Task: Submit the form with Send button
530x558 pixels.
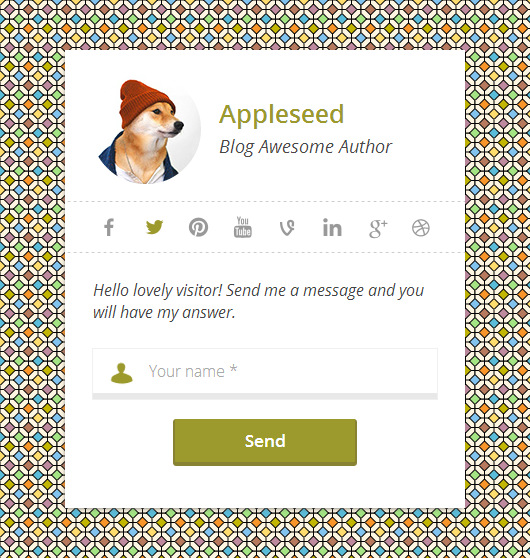Action: click(x=265, y=442)
